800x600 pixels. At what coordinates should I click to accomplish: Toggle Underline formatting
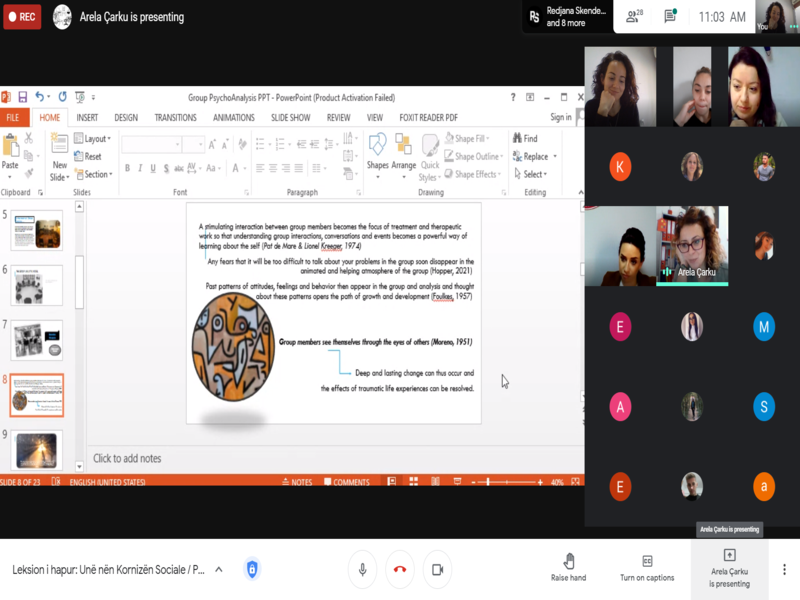pyautogui.click(x=153, y=168)
